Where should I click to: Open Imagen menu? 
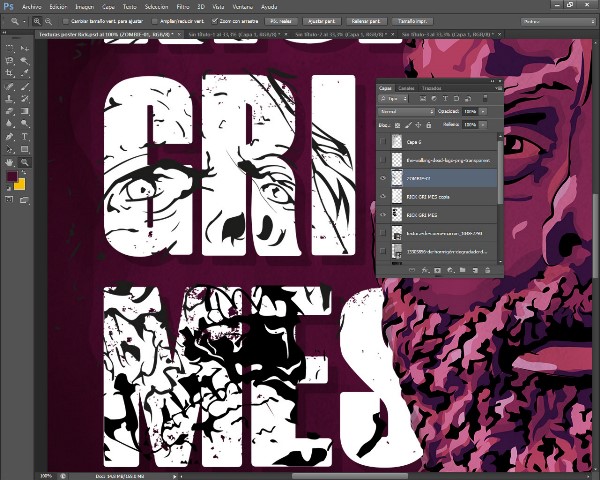(x=85, y=7)
